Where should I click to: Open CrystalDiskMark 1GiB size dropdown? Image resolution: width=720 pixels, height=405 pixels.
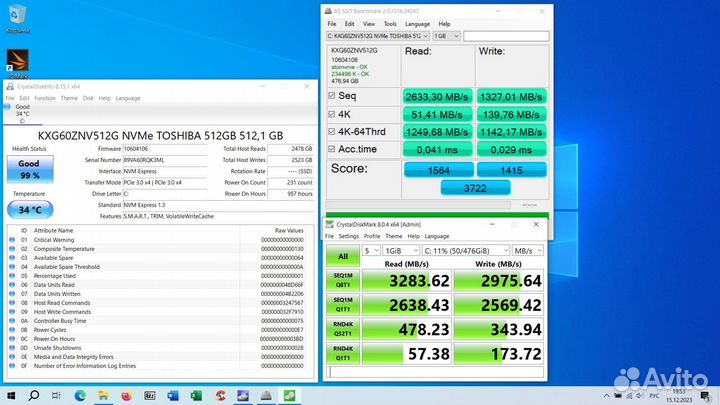(401, 251)
